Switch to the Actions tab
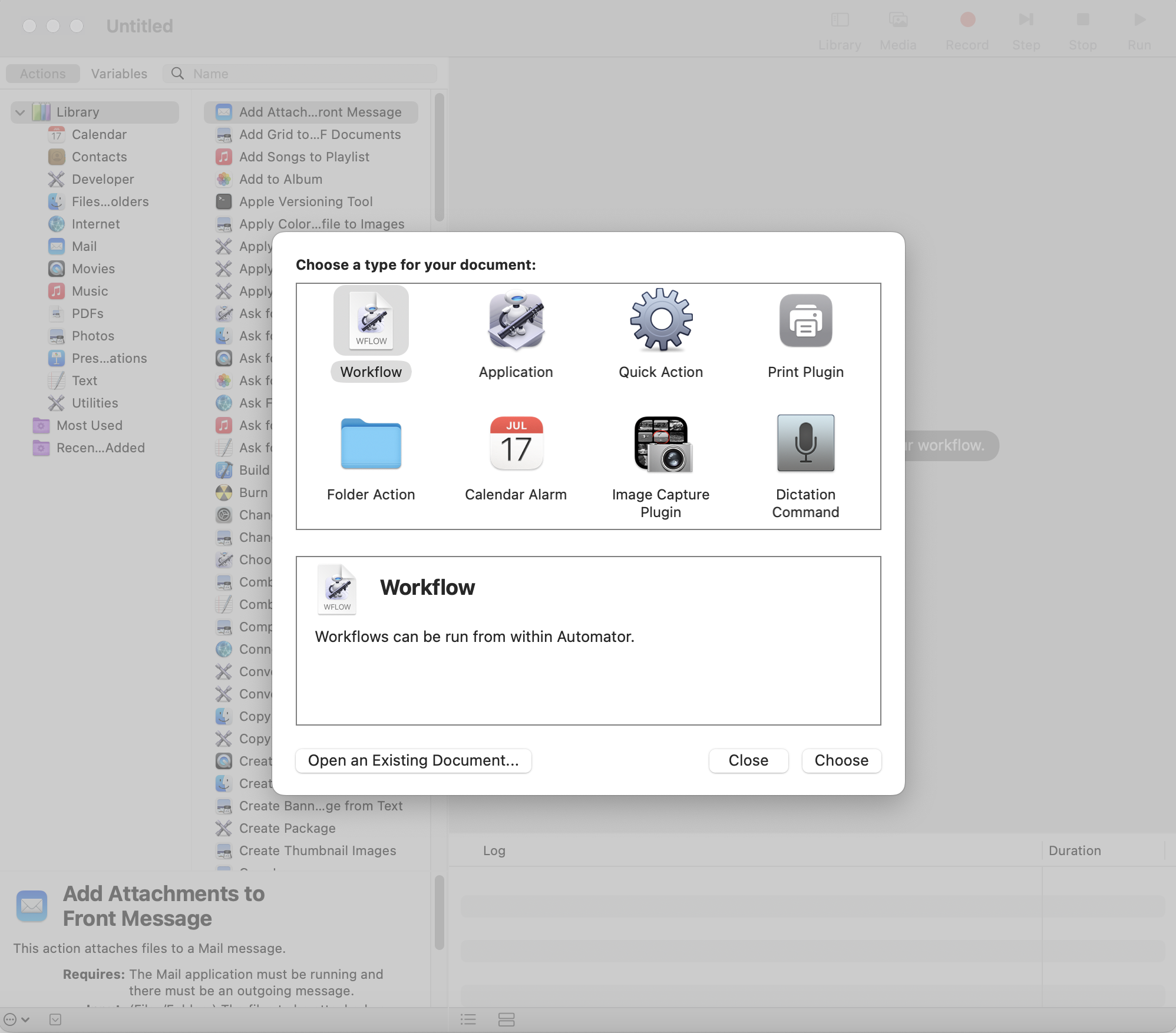1176x1033 pixels. 43,74
